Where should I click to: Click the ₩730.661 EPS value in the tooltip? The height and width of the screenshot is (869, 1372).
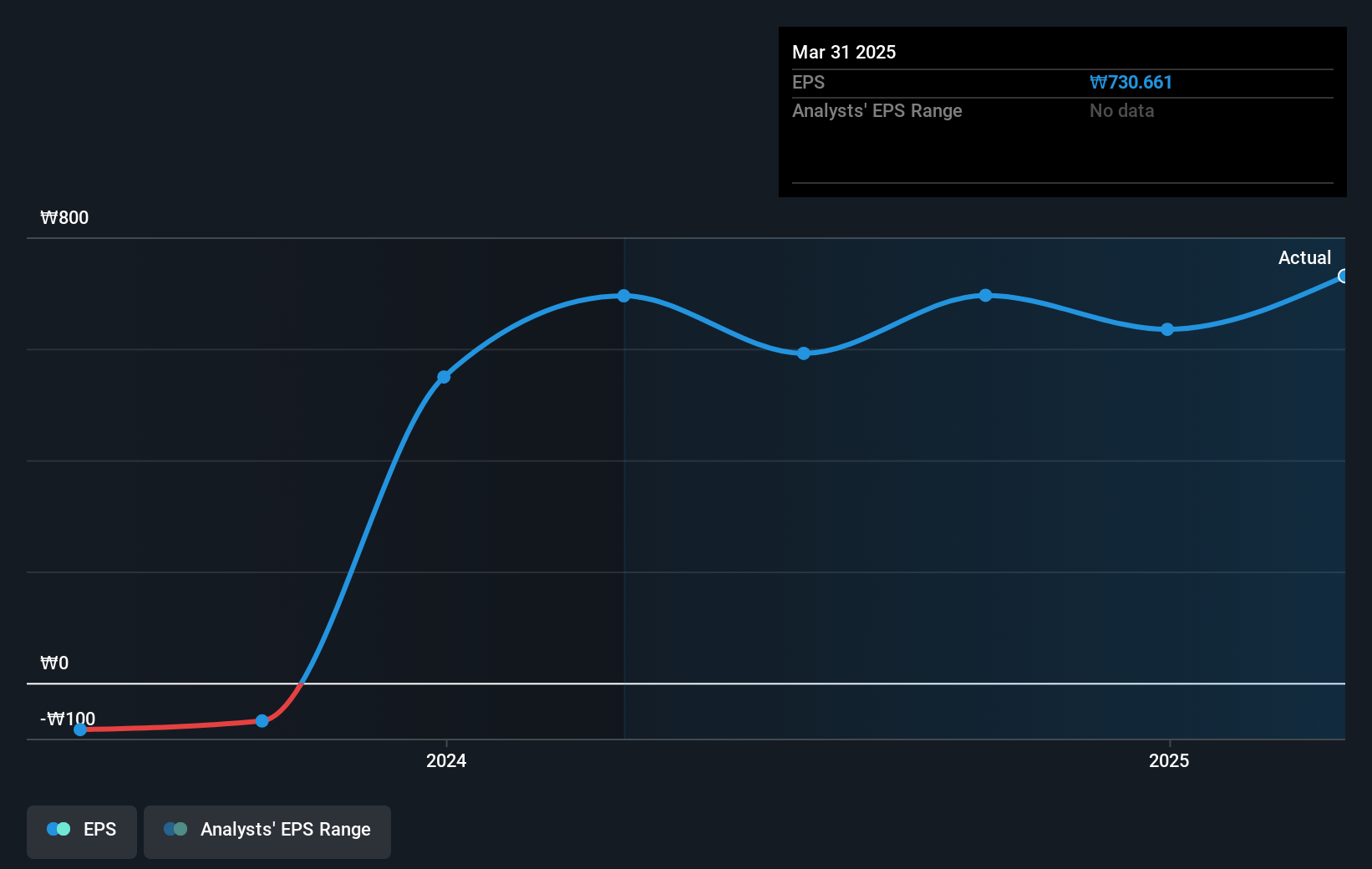tap(1131, 82)
